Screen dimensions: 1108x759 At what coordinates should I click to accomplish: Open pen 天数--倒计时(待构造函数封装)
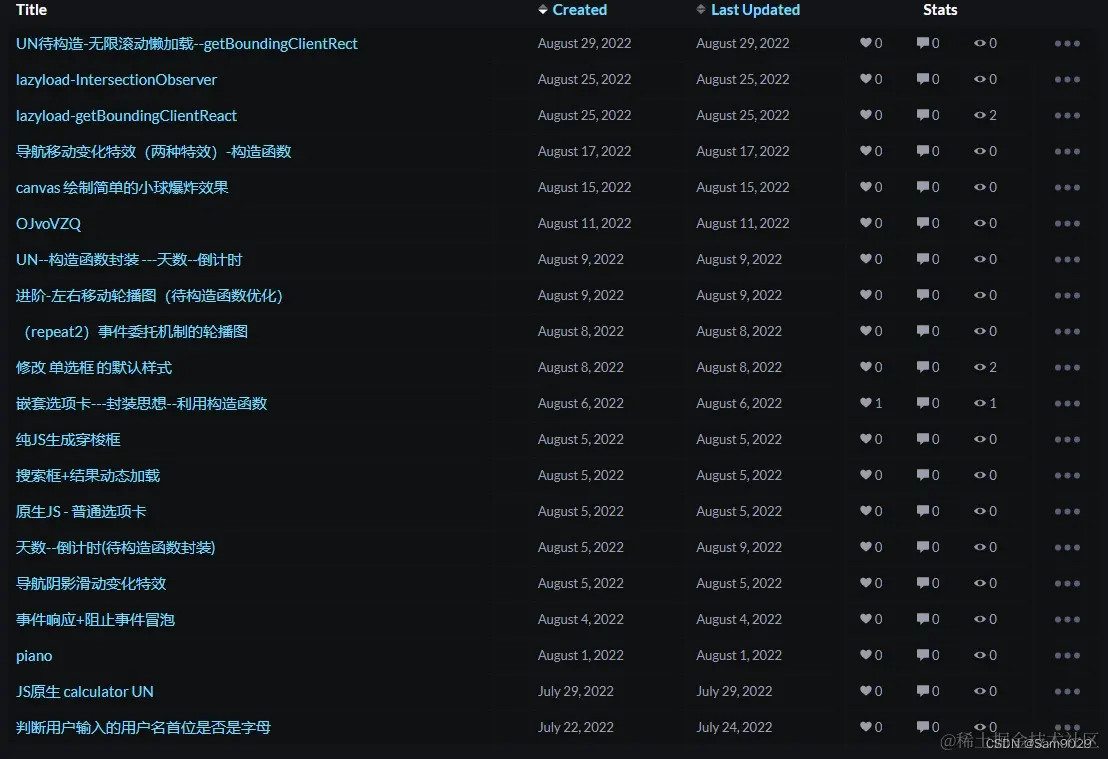115,548
